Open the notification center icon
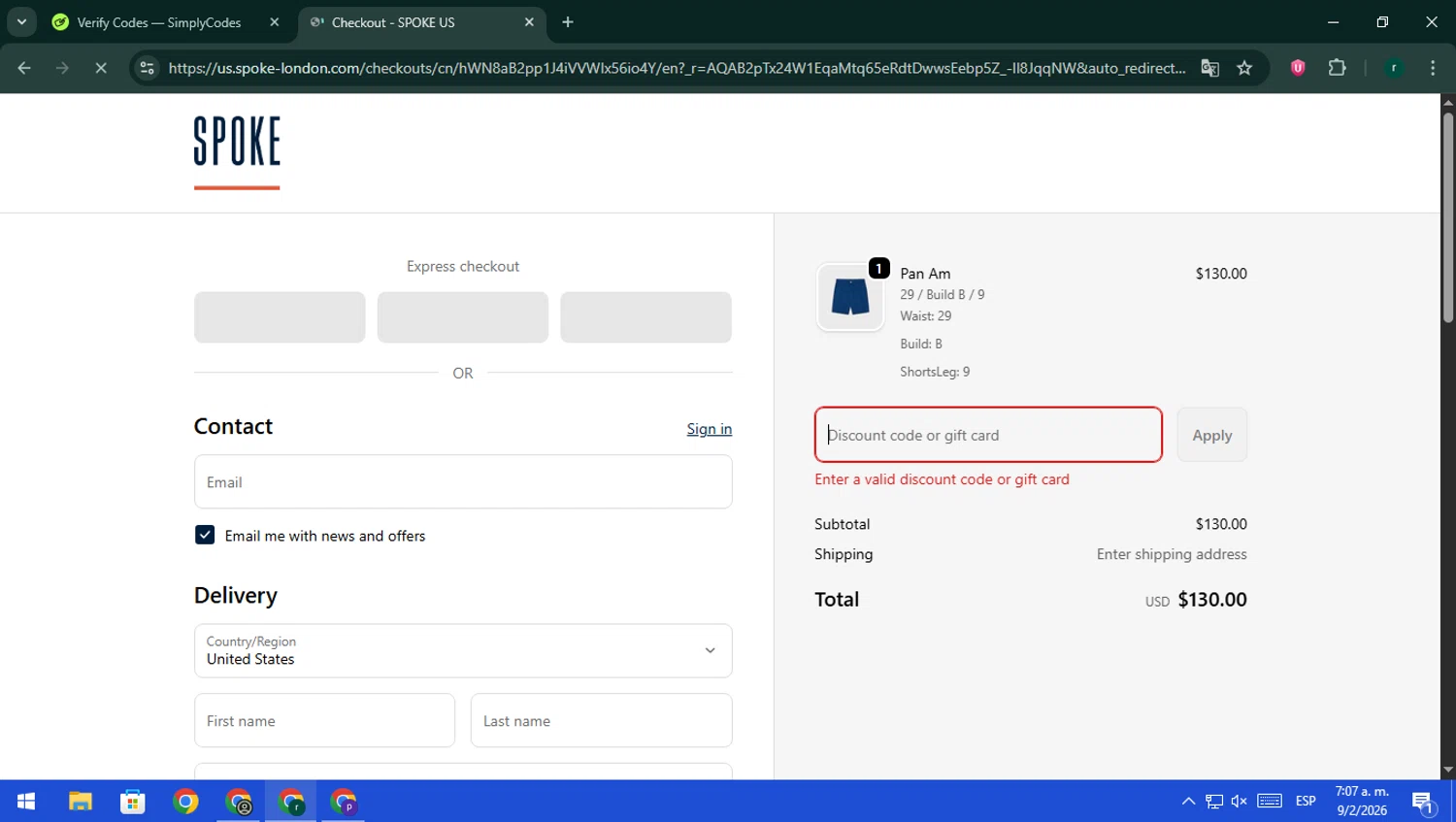Screen dimensions: 1456x822 pos(1423,802)
